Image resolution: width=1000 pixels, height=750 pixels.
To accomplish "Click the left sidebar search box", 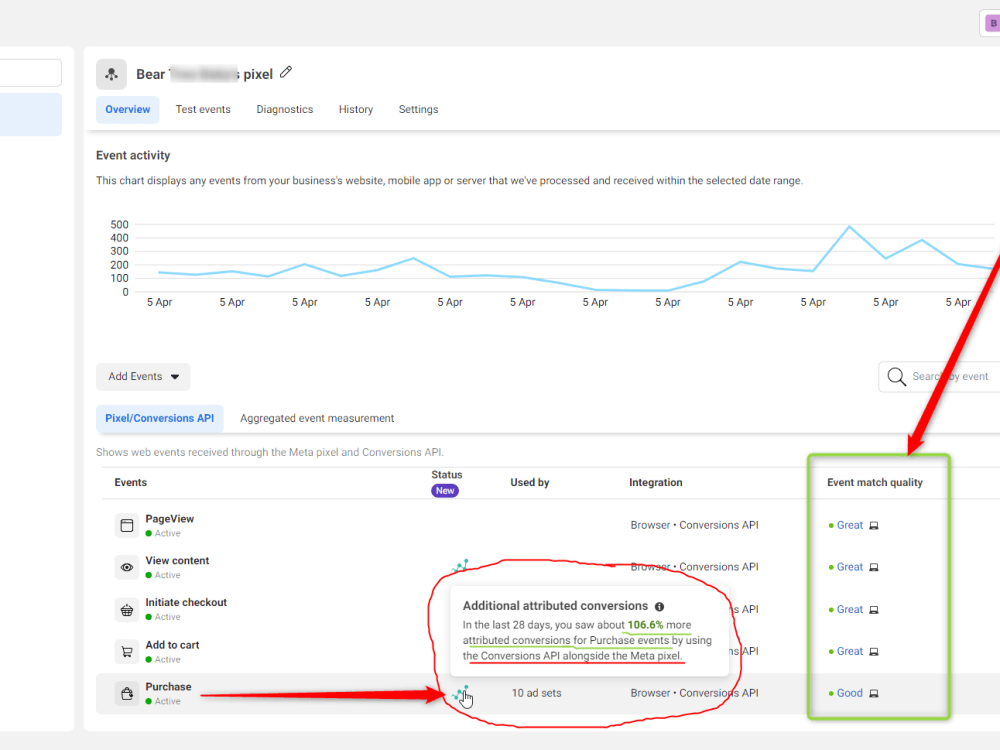I will pyautogui.click(x=31, y=73).
